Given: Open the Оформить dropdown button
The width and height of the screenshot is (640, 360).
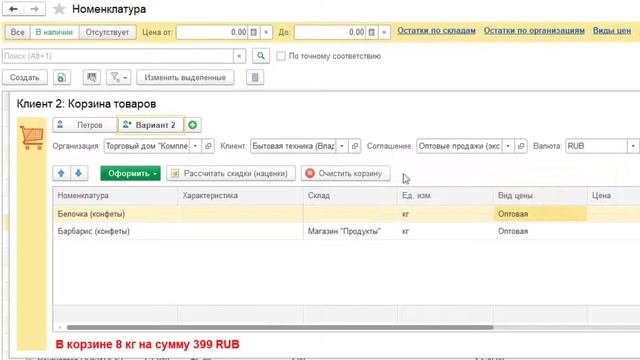Looking at the screenshot, I should coord(131,173).
